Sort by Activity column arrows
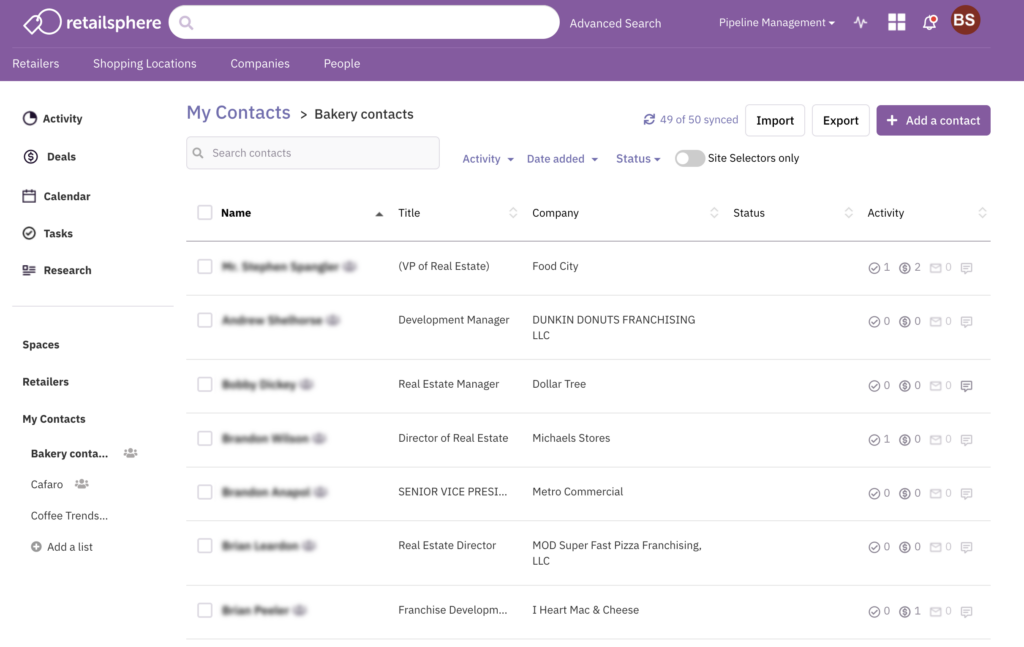This screenshot has width=1024, height=647. [x=982, y=213]
